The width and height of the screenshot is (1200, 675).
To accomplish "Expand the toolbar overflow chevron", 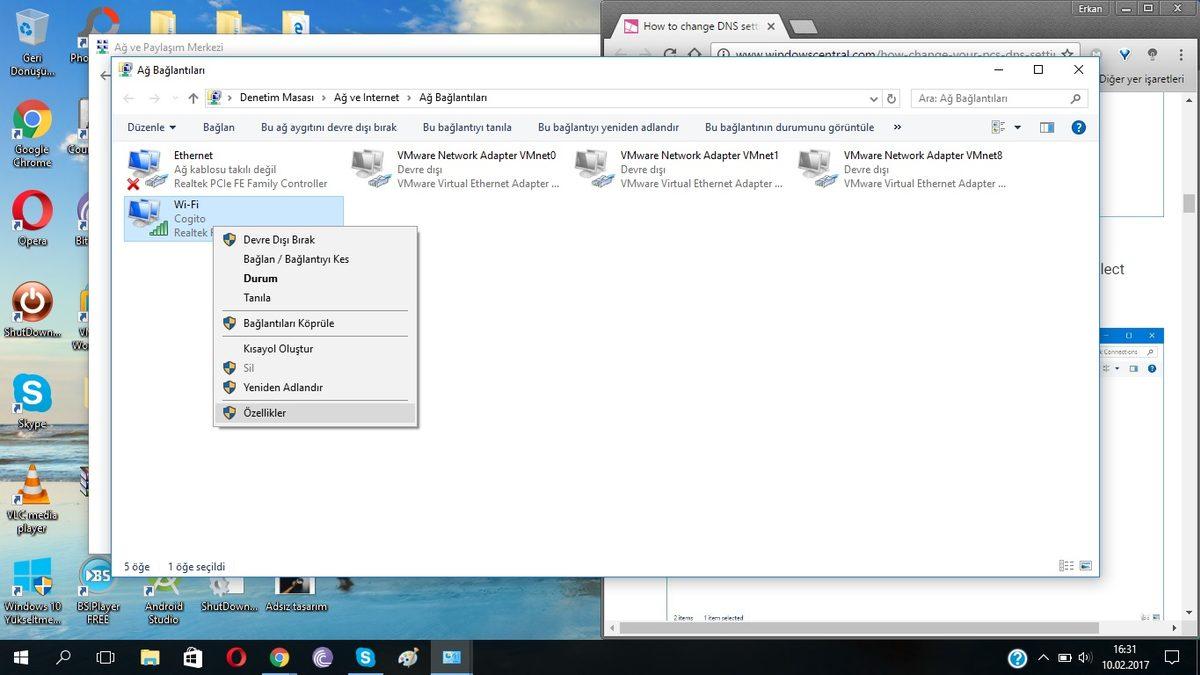I will pos(896,127).
